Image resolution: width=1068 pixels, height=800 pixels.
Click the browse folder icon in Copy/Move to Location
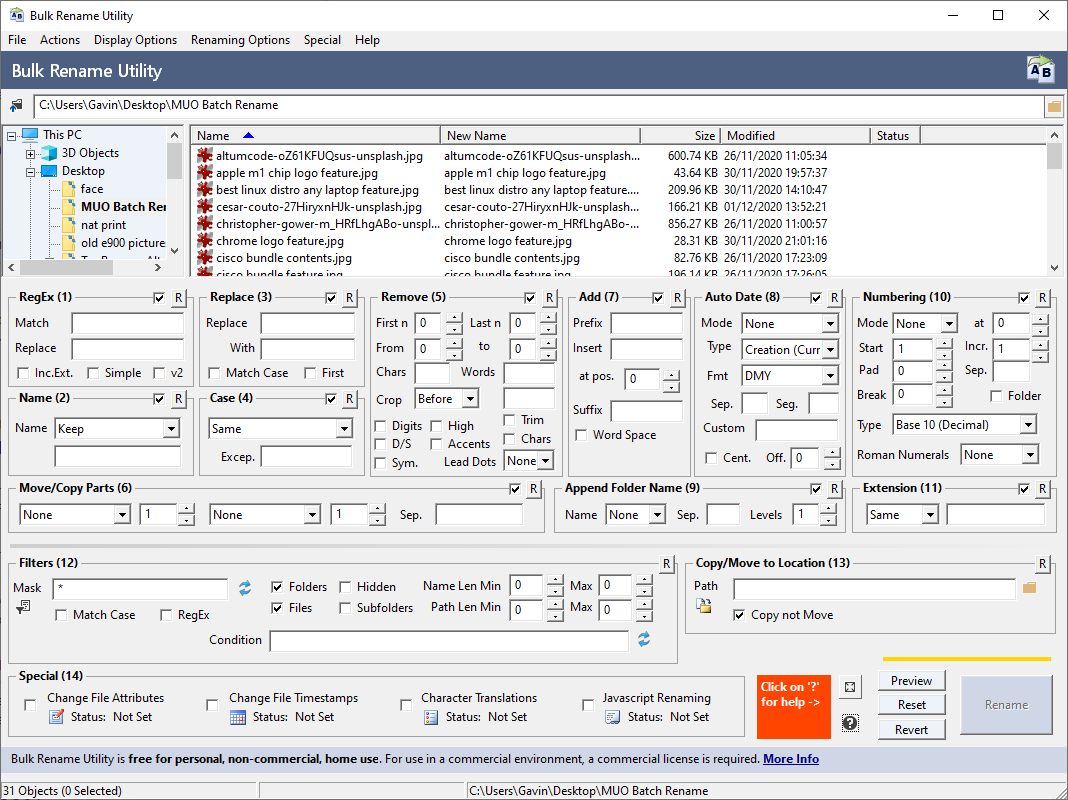click(1029, 588)
